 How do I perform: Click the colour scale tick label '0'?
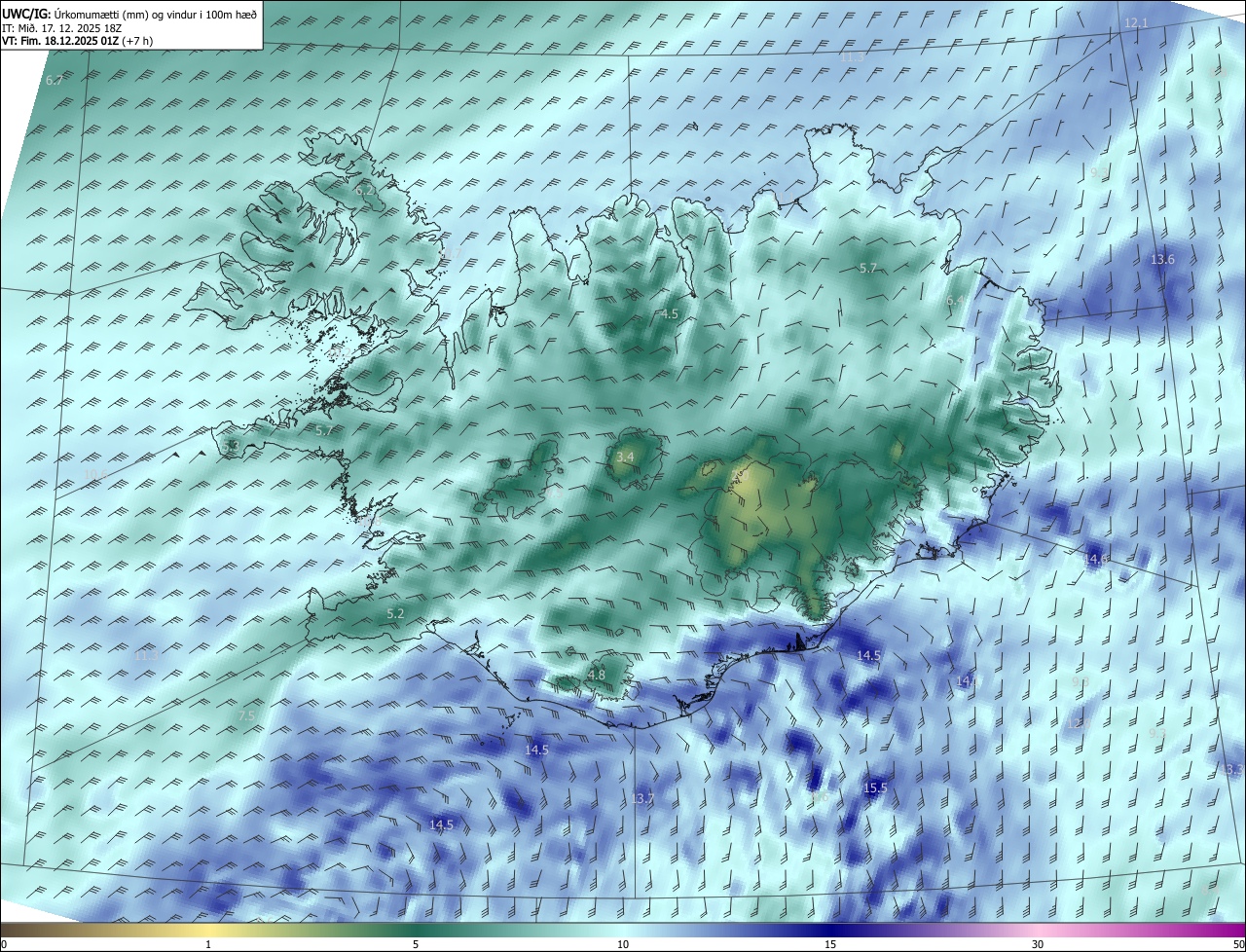pos(4,945)
